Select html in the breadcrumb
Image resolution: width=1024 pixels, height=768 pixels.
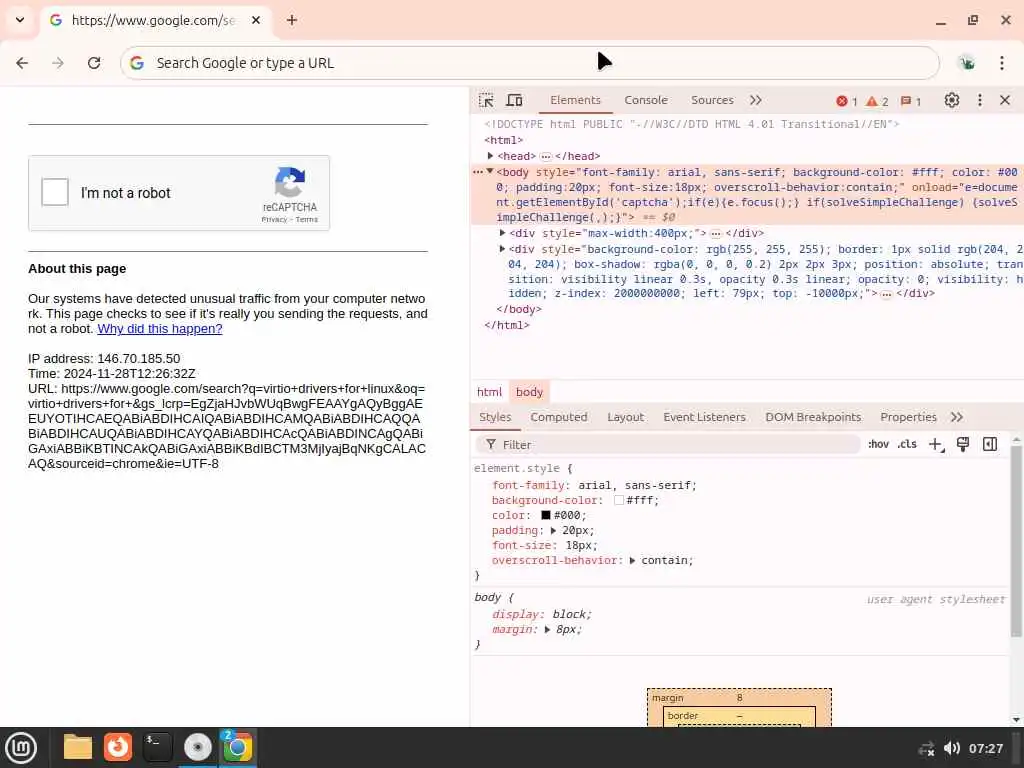coord(489,392)
